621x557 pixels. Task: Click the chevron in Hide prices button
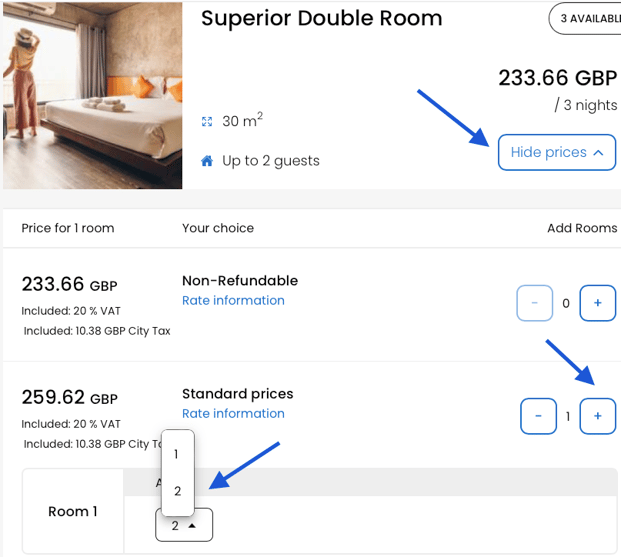pos(598,153)
